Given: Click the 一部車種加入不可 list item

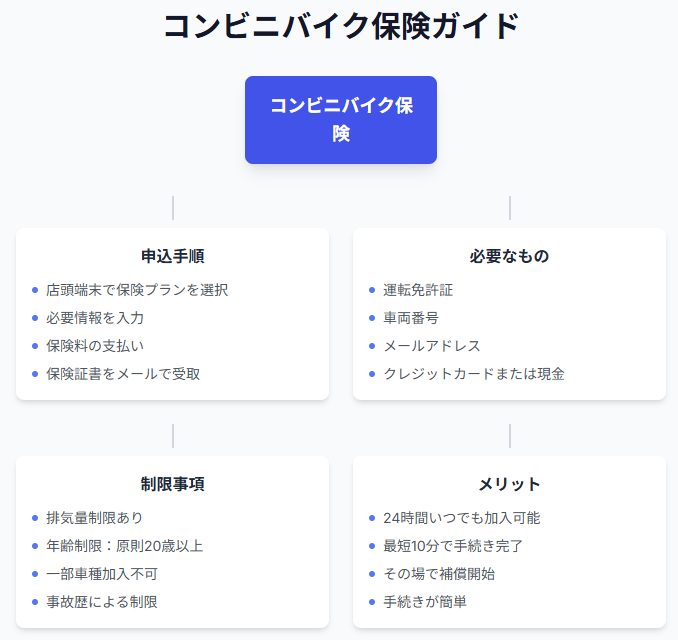Looking at the screenshot, I should pyautogui.click(x=102, y=574).
